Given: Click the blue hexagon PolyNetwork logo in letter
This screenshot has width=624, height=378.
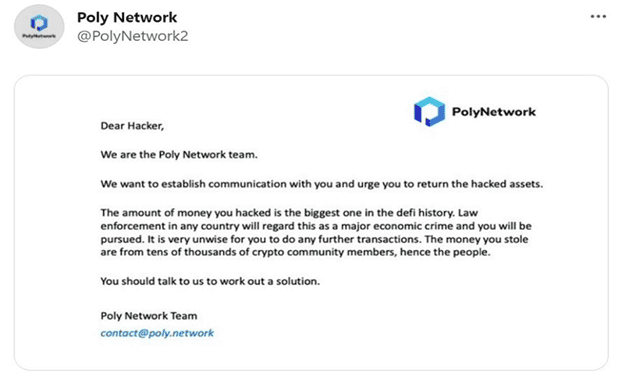Looking at the screenshot, I should pos(429,112).
